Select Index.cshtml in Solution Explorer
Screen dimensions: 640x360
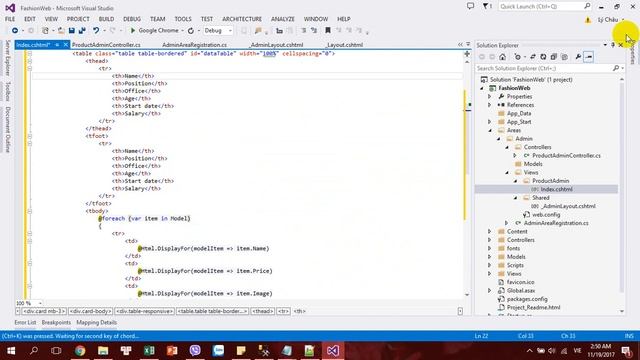click(x=556, y=189)
